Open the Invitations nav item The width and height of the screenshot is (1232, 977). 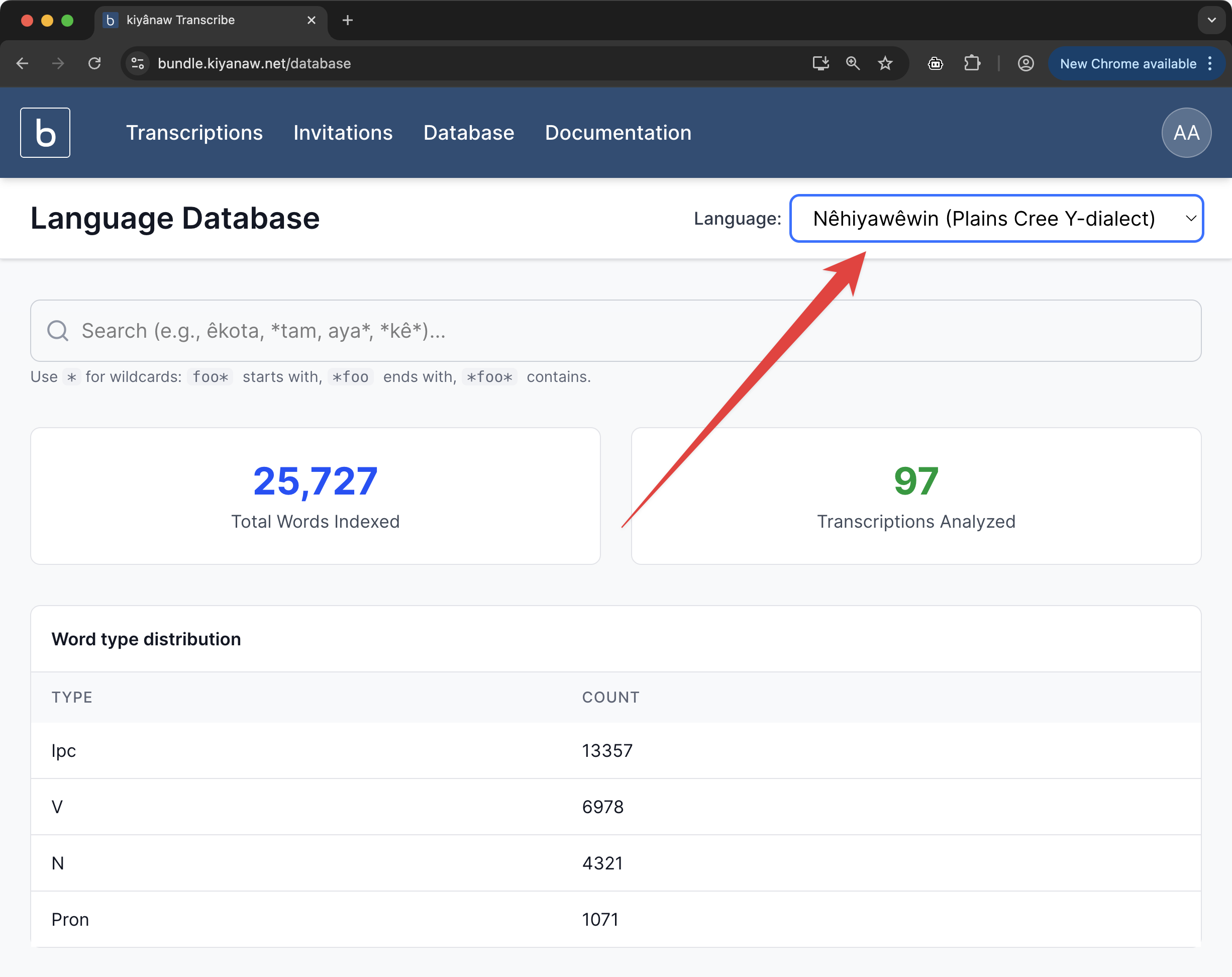[343, 133]
